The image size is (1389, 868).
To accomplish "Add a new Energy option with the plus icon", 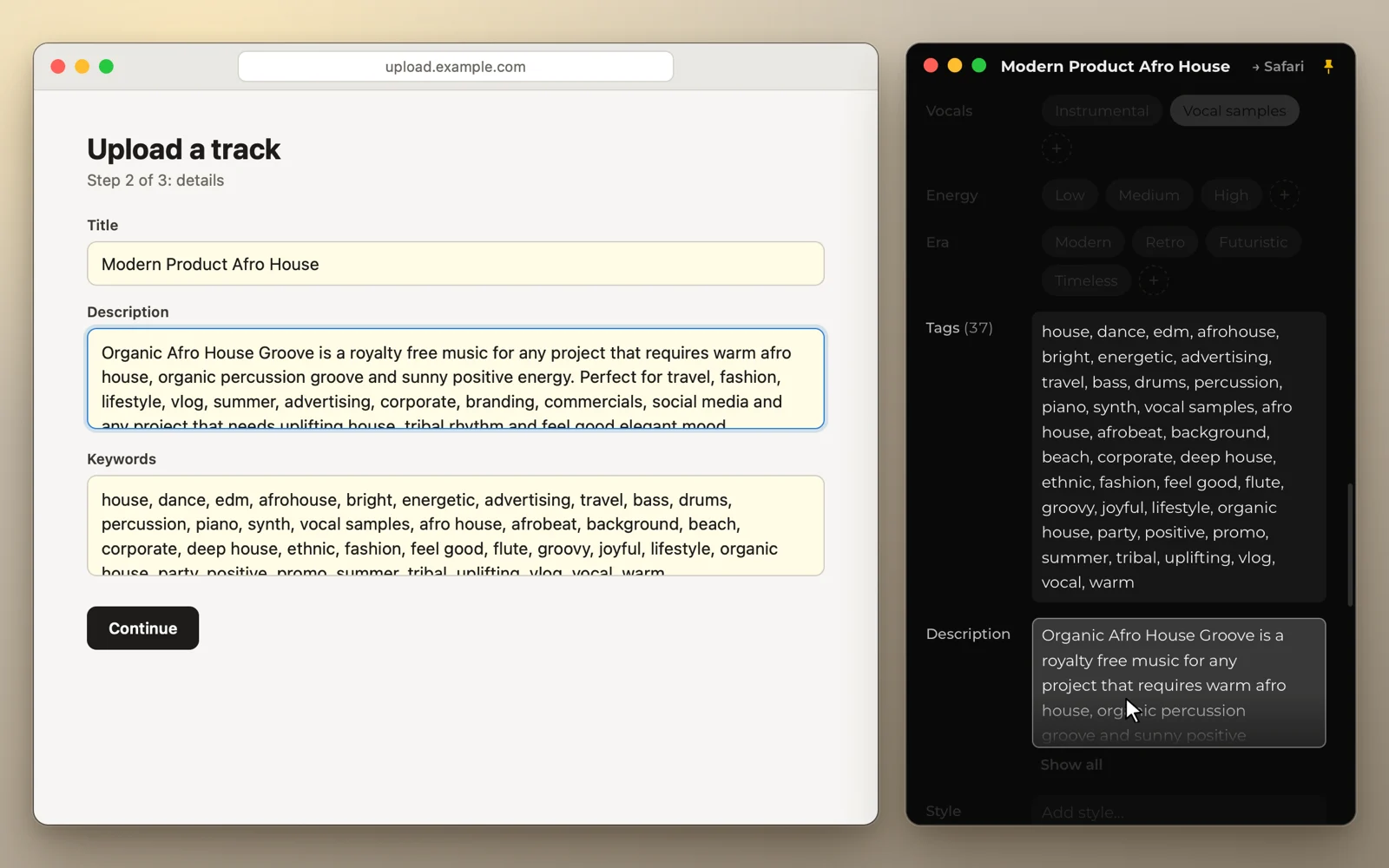I will (1284, 195).
